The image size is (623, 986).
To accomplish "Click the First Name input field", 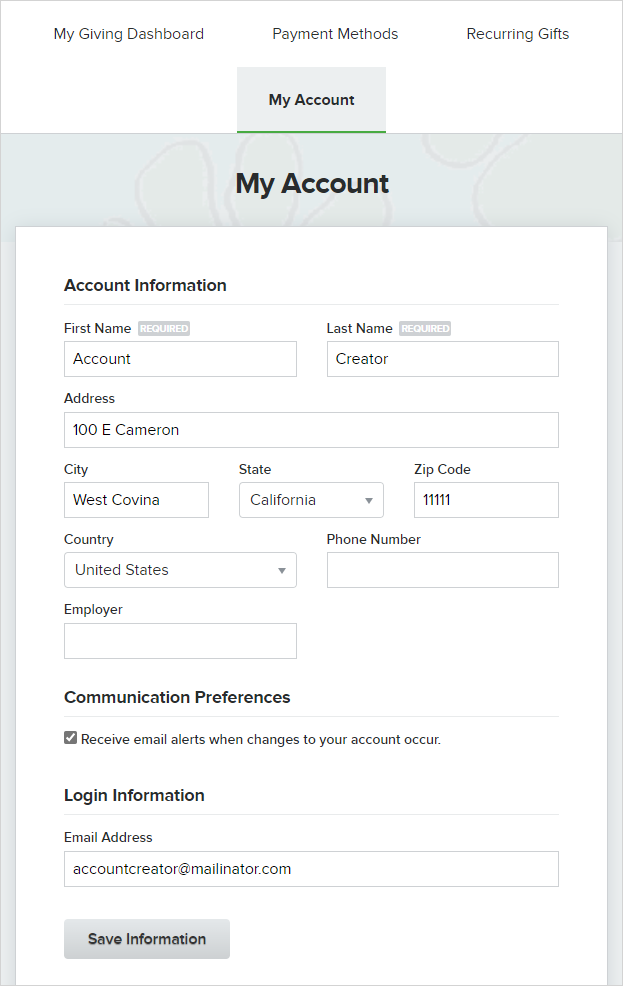I will coord(180,359).
